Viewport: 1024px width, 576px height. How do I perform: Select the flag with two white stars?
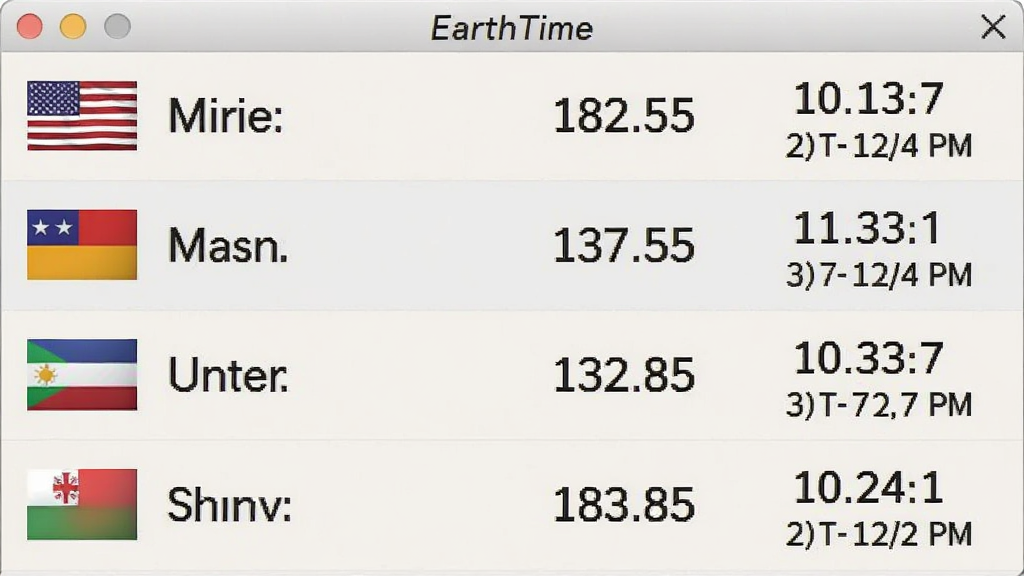82,245
